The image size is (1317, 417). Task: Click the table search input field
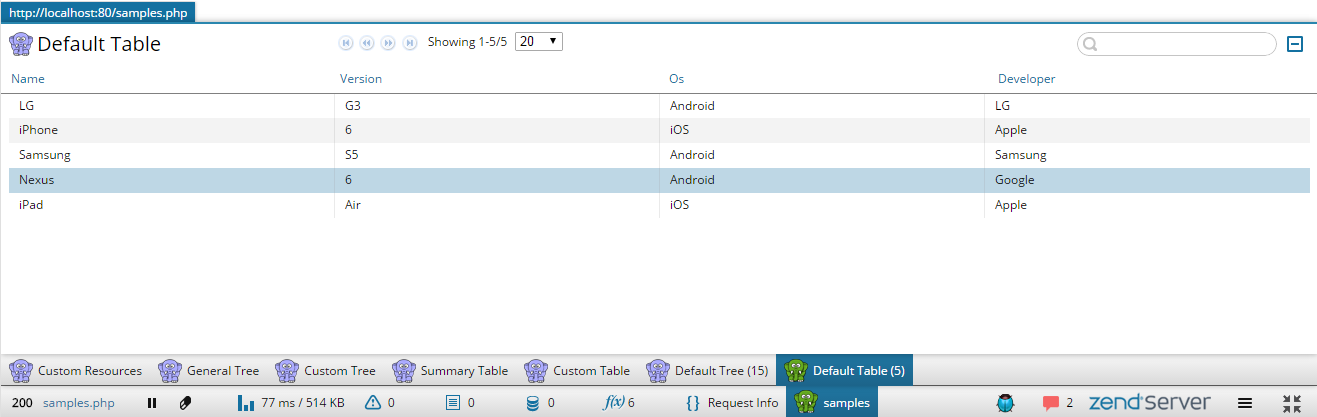pyautogui.click(x=1176, y=44)
